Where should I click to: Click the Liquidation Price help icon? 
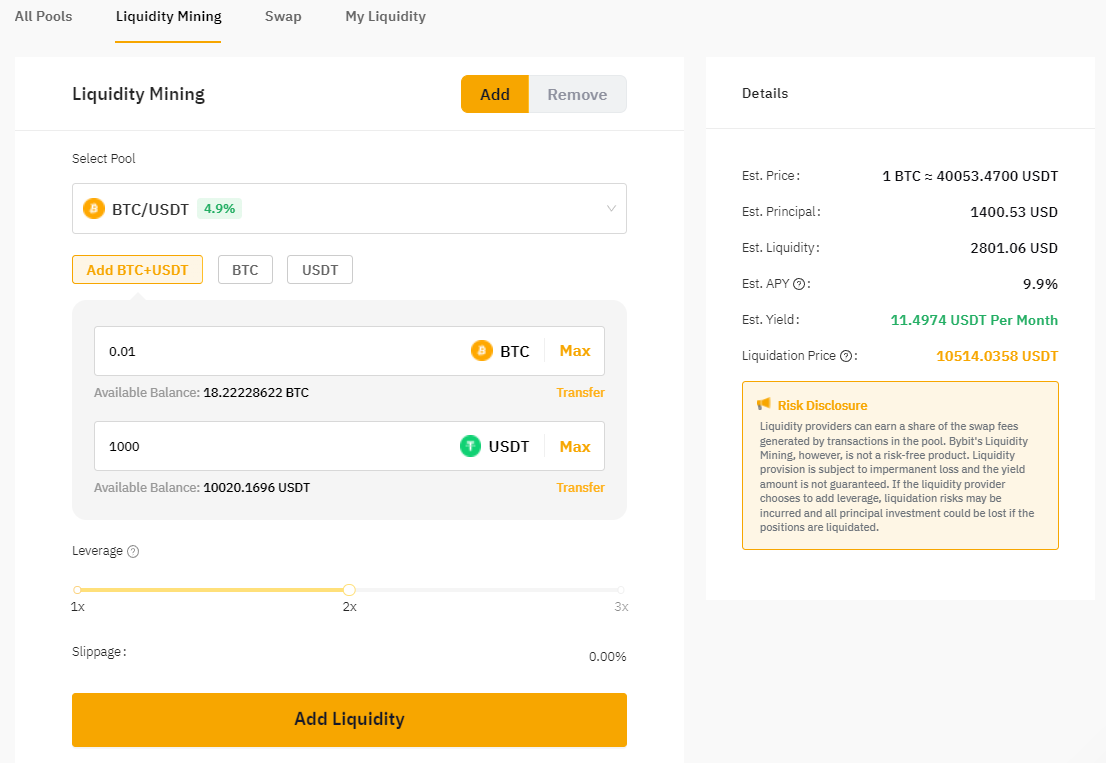tap(846, 356)
